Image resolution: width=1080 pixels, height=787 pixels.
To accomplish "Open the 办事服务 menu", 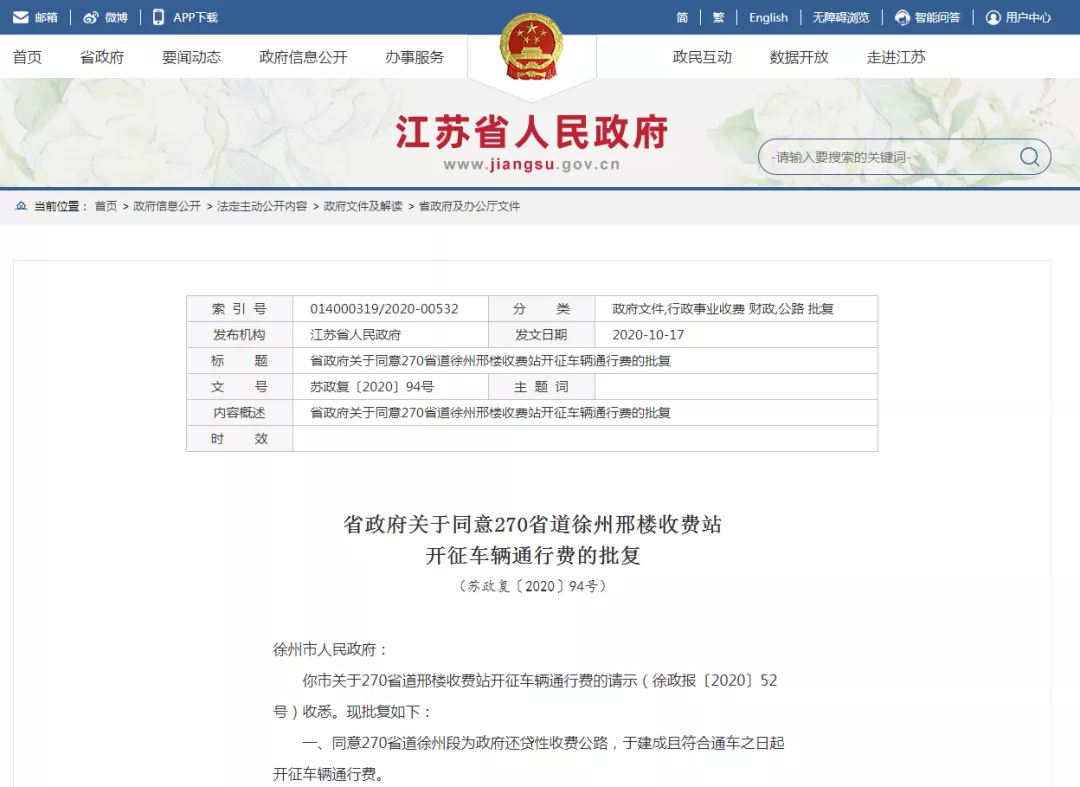I will pos(414,57).
